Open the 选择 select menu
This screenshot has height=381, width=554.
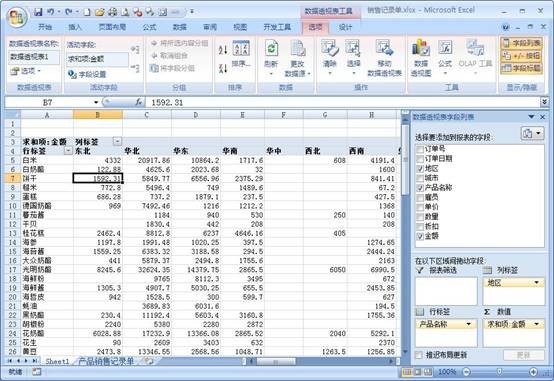(353, 57)
